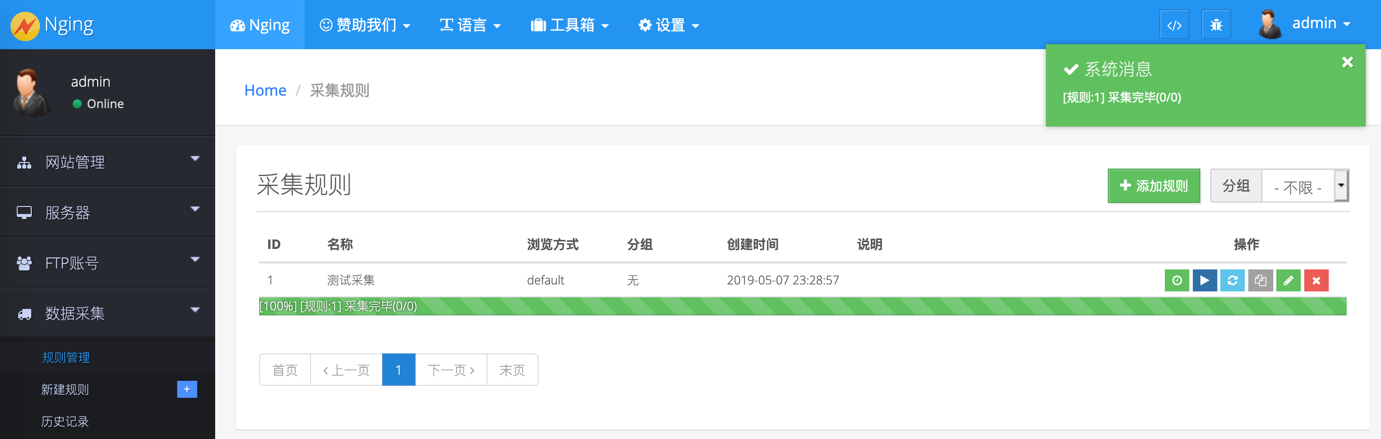The image size is (1381, 439).
Task: Click the bug report icon button
Action: click(1216, 25)
